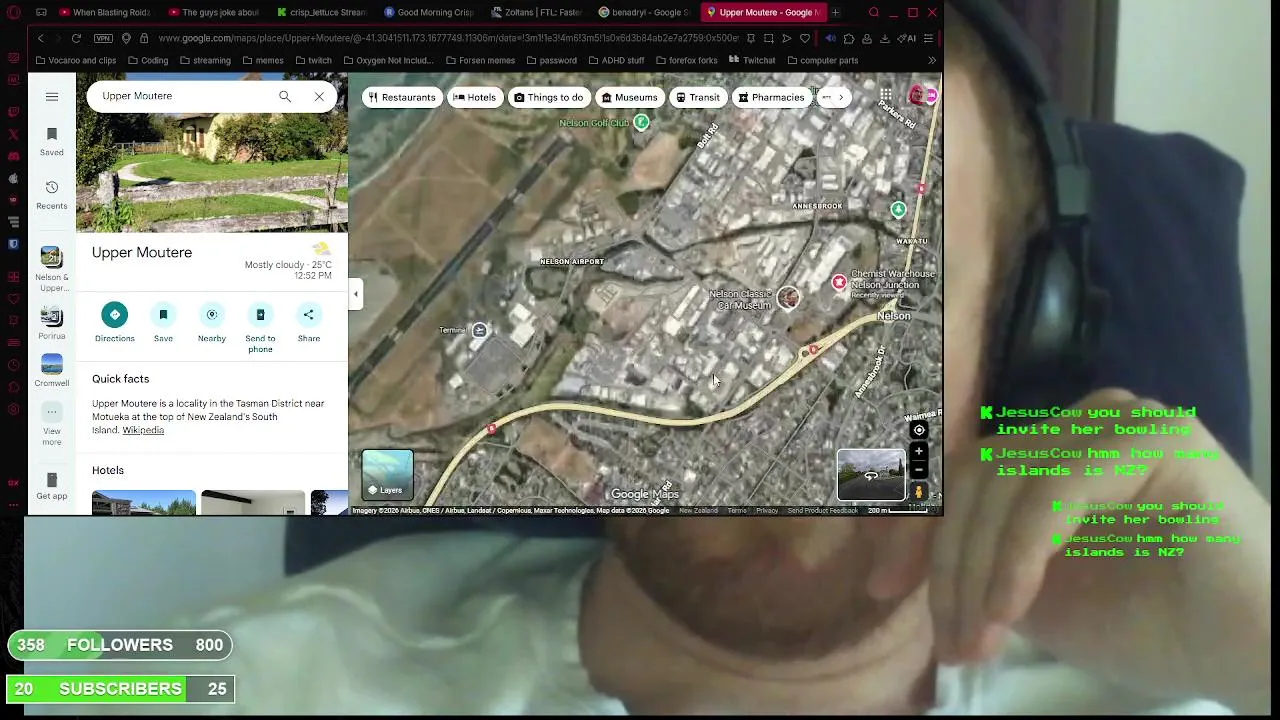Open the computer parts bookmark folder

pos(822,60)
